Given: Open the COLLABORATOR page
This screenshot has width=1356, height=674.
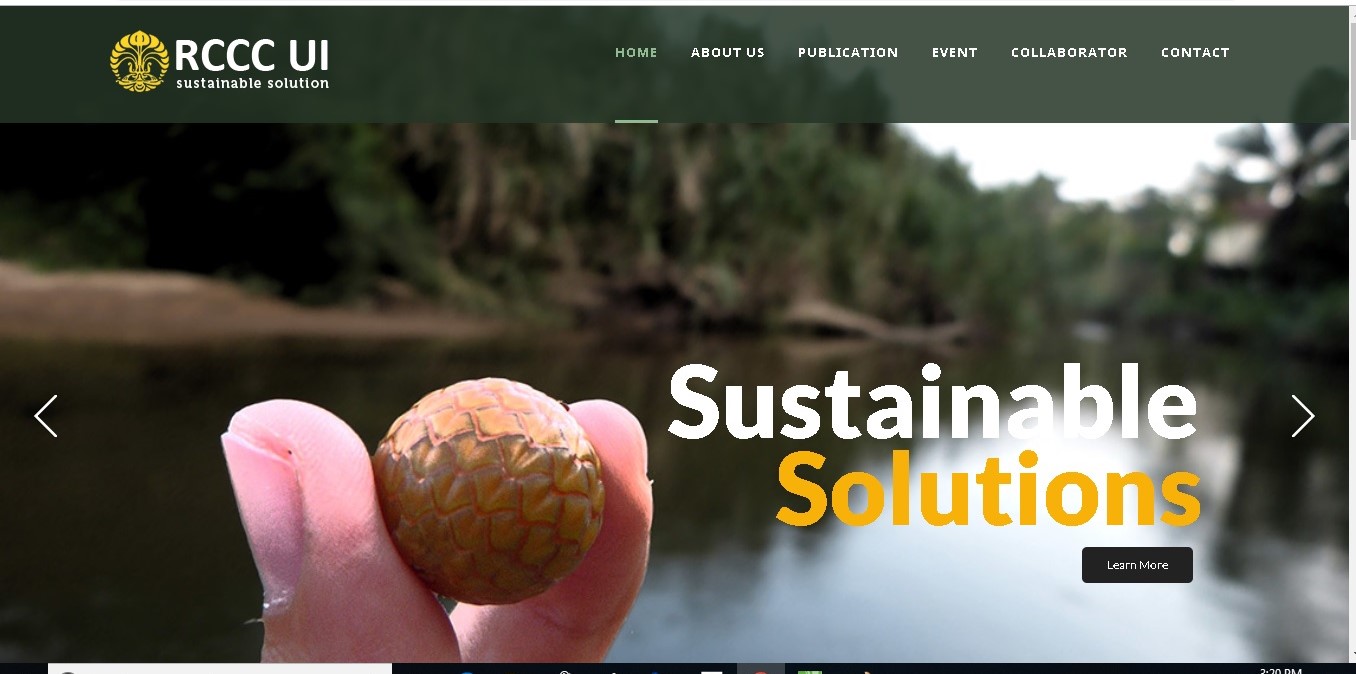Looking at the screenshot, I should pyautogui.click(x=1069, y=52).
